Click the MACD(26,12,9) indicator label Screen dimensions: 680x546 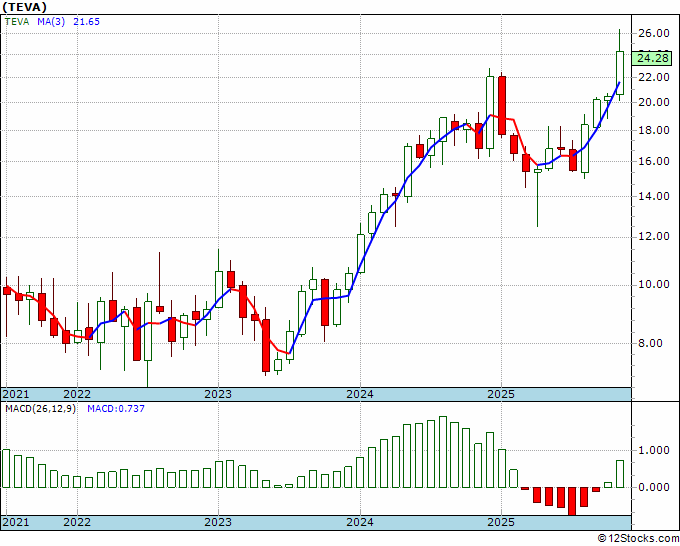pos(40,409)
